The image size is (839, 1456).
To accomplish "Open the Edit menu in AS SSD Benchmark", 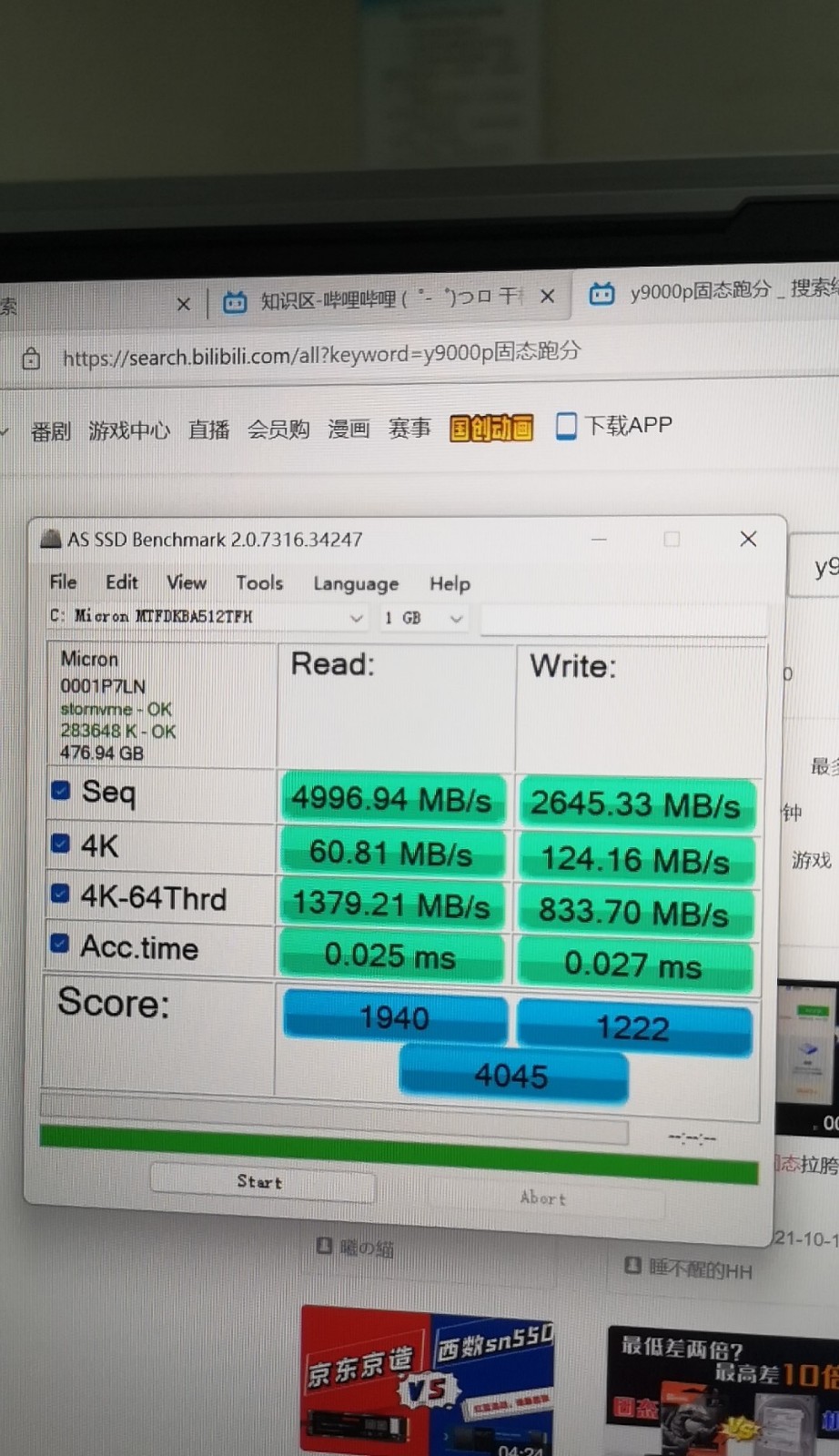I will coord(121,582).
